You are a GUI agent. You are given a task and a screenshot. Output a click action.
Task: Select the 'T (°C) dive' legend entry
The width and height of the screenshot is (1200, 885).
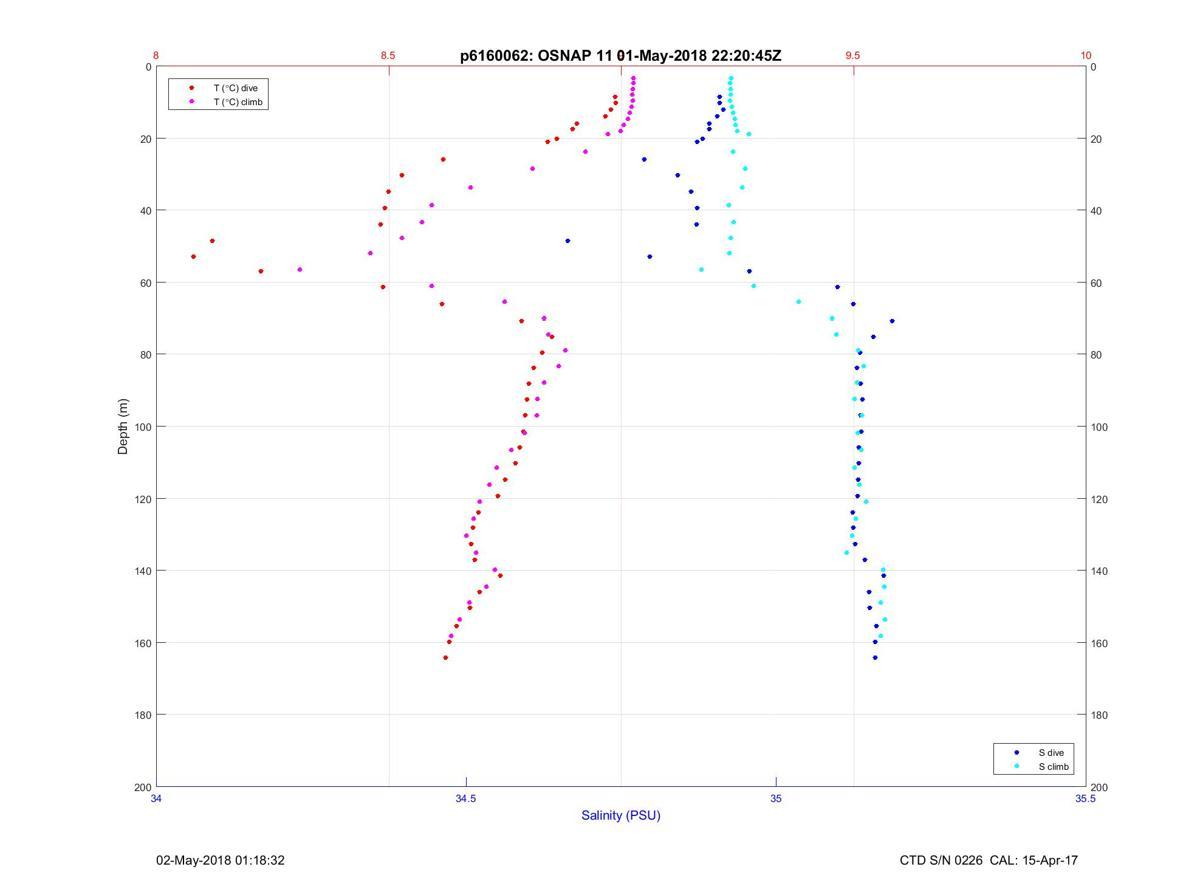pyautogui.click(x=235, y=88)
